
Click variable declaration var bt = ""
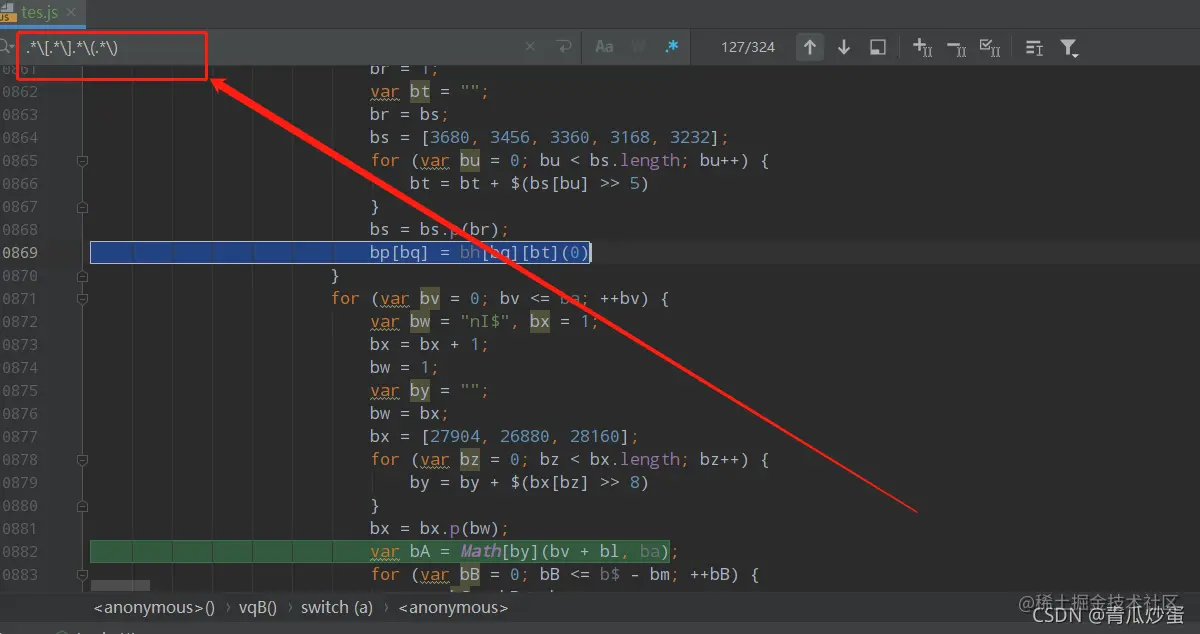coord(429,91)
